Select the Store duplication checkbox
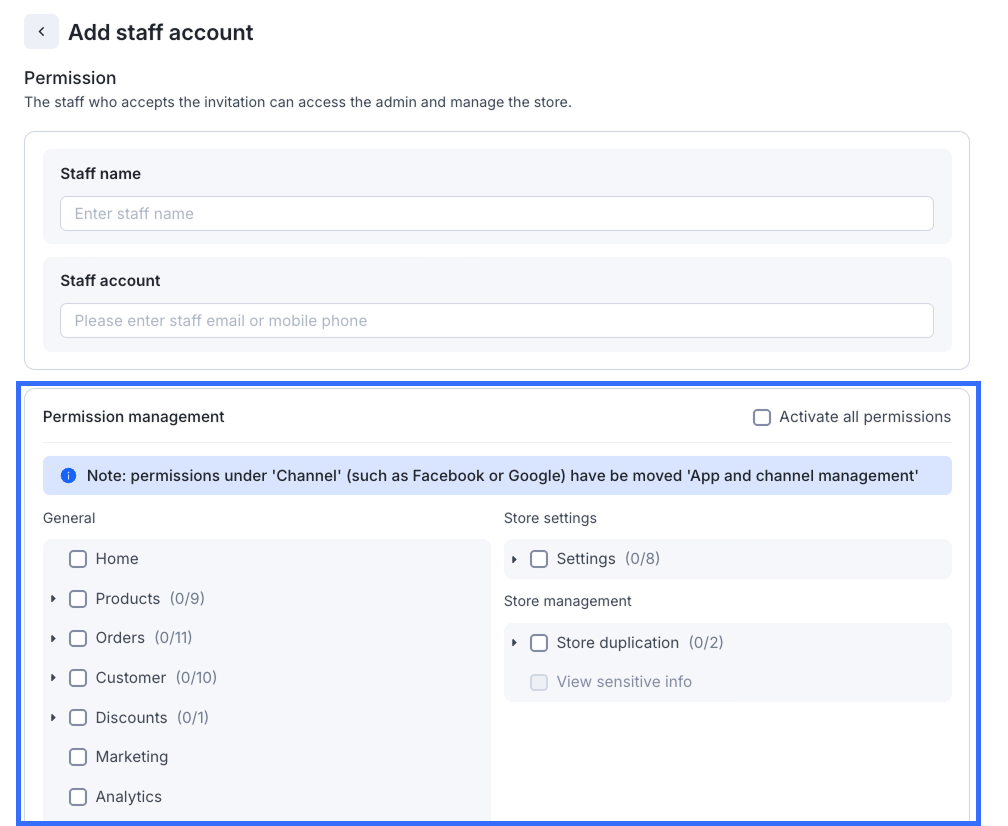Image resolution: width=1008 pixels, height=826 pixels. pyautogui.click(x=539, y=643)
